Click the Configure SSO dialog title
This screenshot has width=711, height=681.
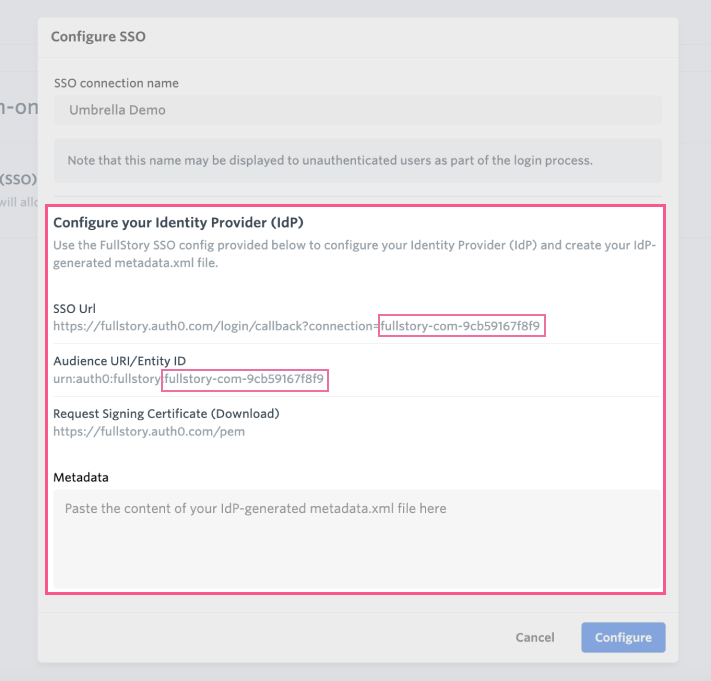[x=99, y=37]
